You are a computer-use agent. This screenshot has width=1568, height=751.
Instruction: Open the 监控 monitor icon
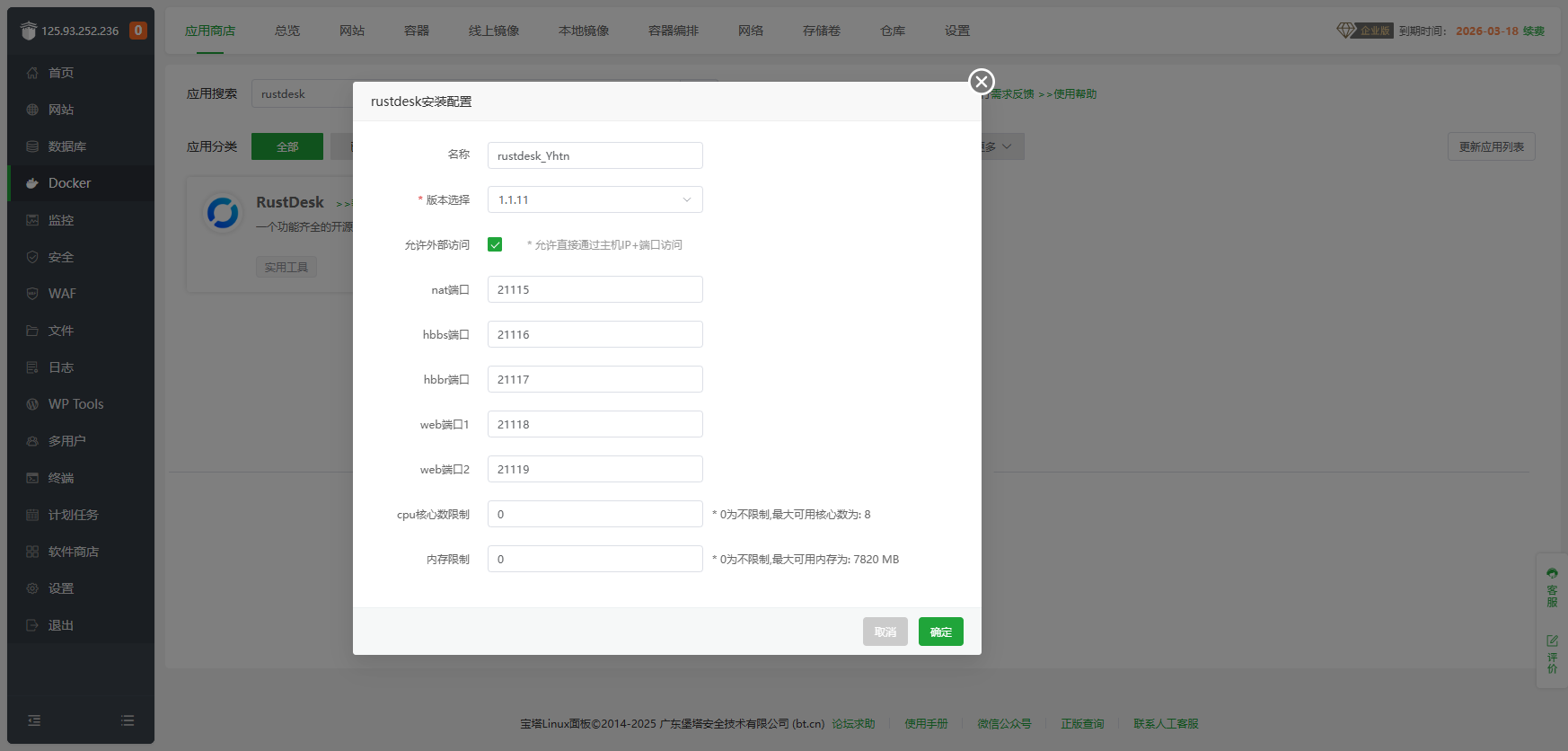32,220
